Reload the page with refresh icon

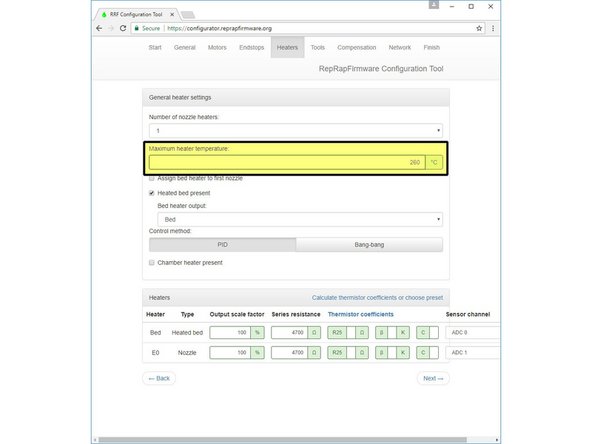[x=123, y=28]
